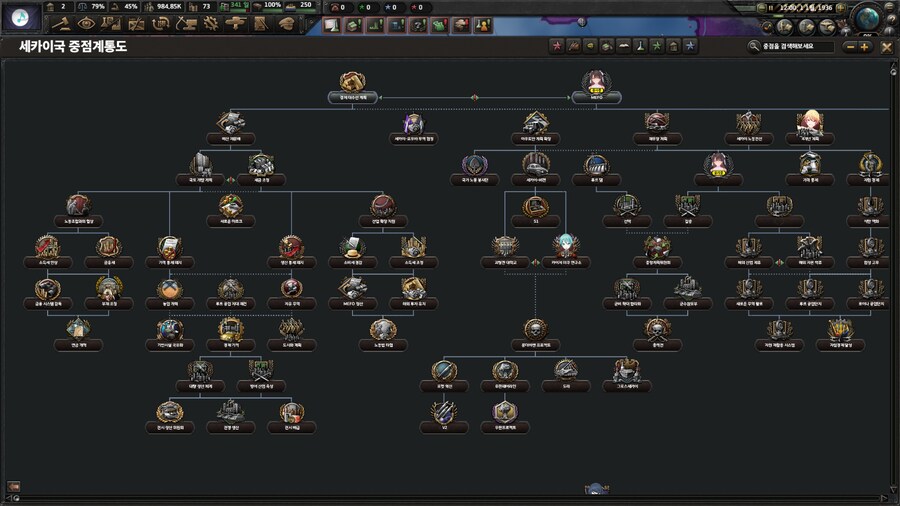Select the teal-haired girl focus node

tap(566, 245)
